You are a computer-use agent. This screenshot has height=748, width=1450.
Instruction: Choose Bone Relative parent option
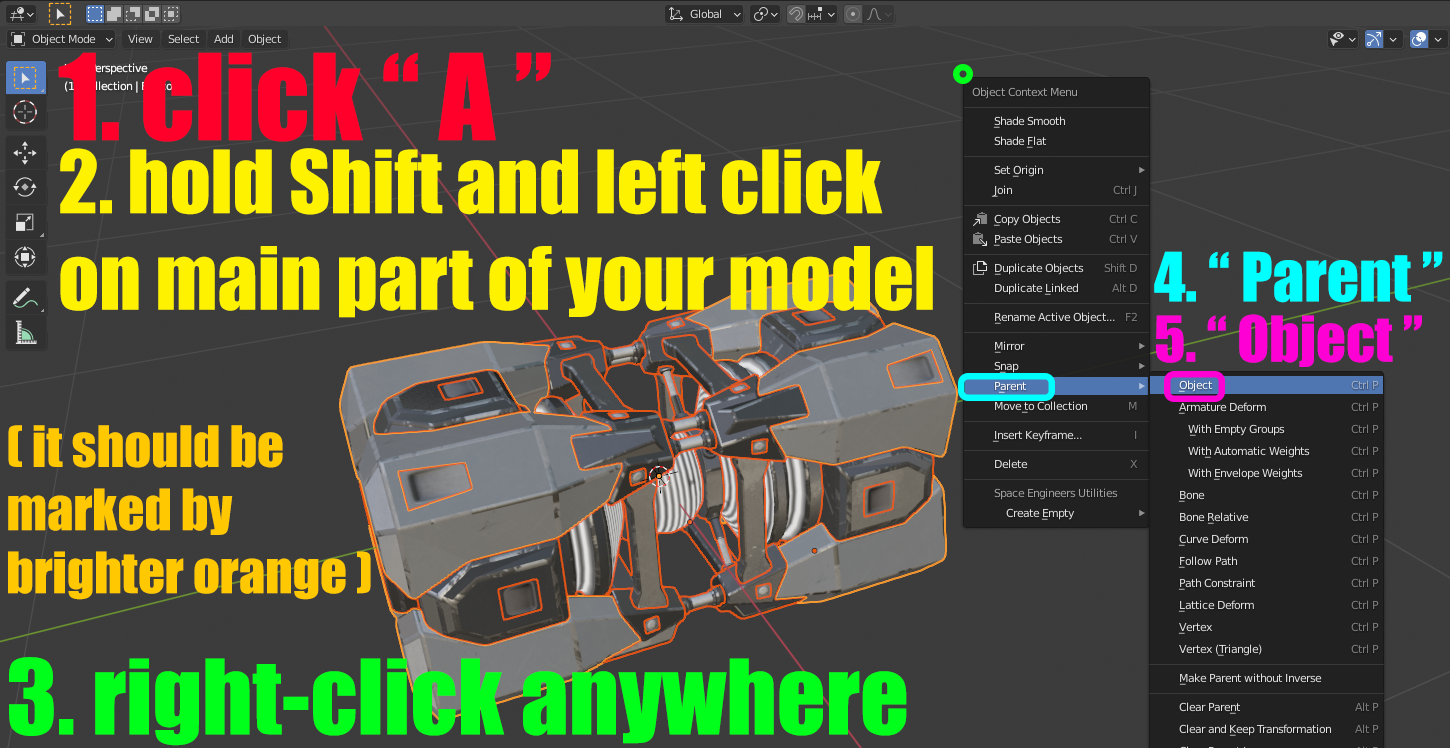[x=1267, y=517]
